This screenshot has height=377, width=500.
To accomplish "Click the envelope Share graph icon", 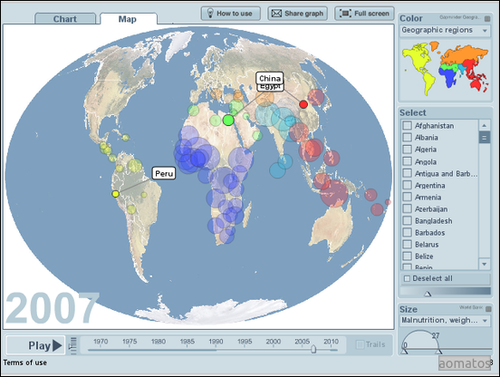I will tap(276, 13).
